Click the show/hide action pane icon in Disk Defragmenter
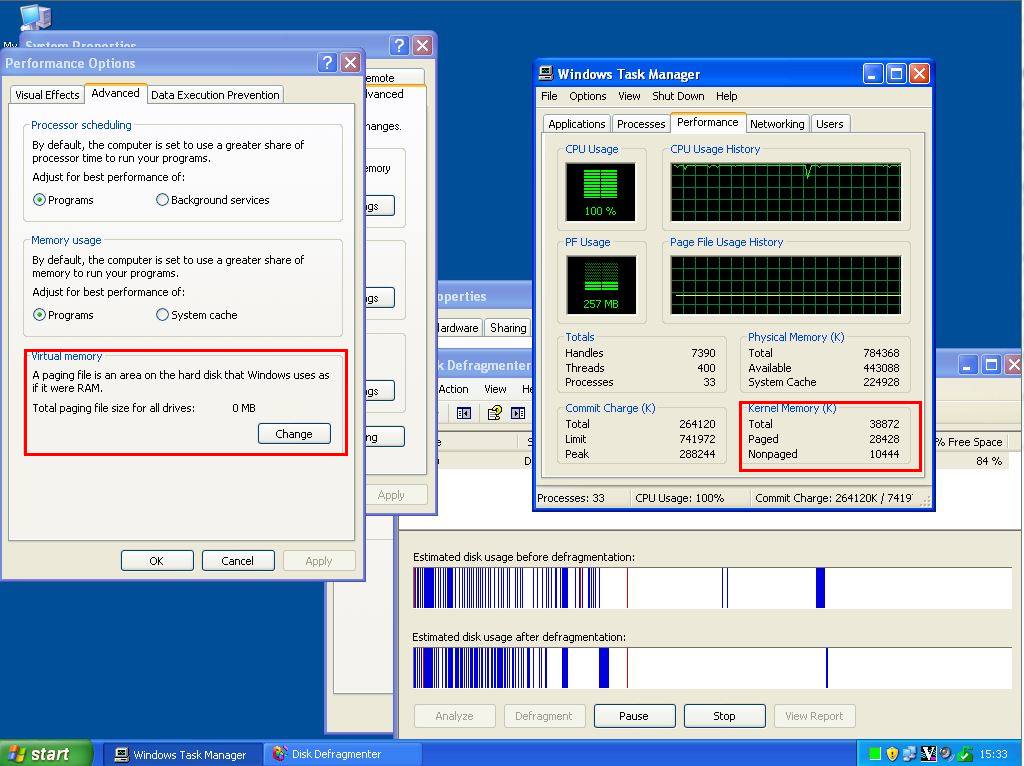1024x766 pixels. [x=518, y=413]
